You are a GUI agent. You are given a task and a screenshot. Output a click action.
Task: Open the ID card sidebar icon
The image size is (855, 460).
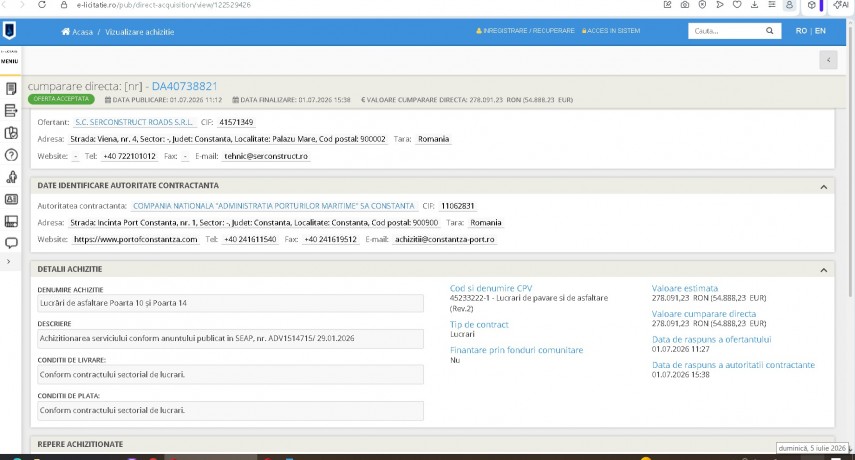pos(11,199)
